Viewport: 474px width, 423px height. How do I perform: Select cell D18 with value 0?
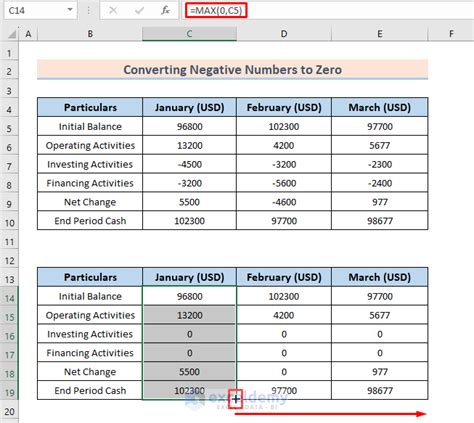(284, 372)
